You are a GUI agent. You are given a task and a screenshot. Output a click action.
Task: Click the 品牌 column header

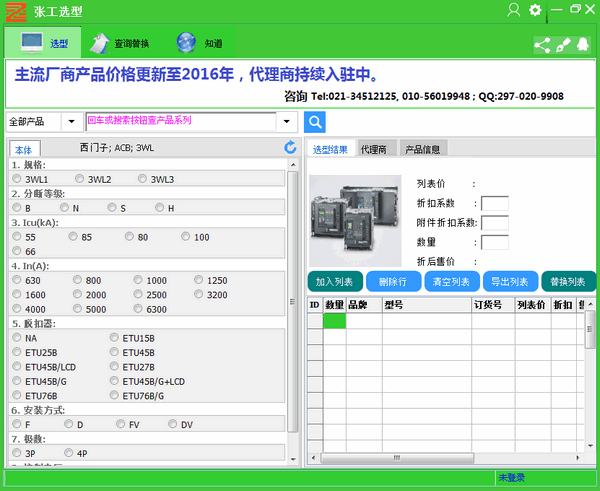pos(364,305)
